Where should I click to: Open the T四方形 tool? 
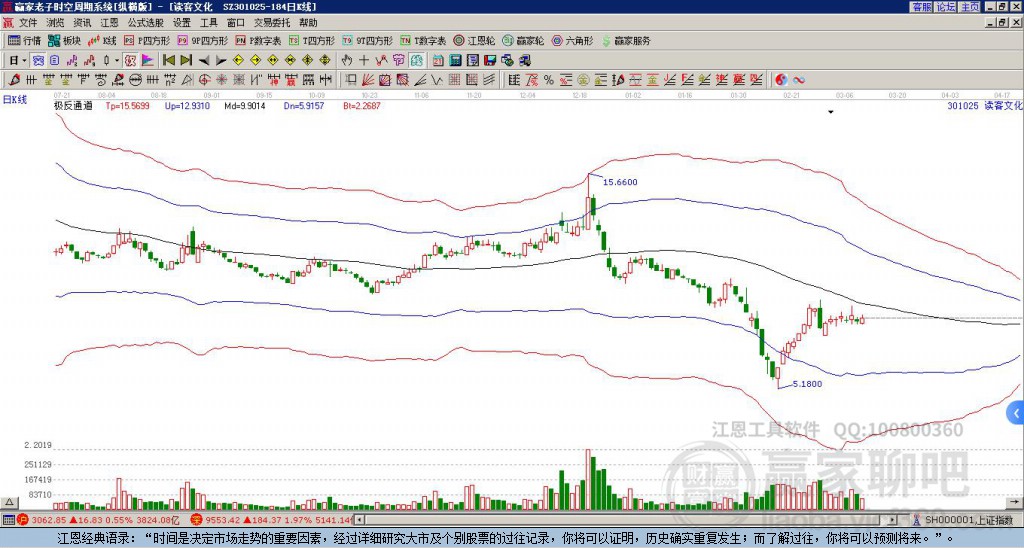tap(313, 40)
